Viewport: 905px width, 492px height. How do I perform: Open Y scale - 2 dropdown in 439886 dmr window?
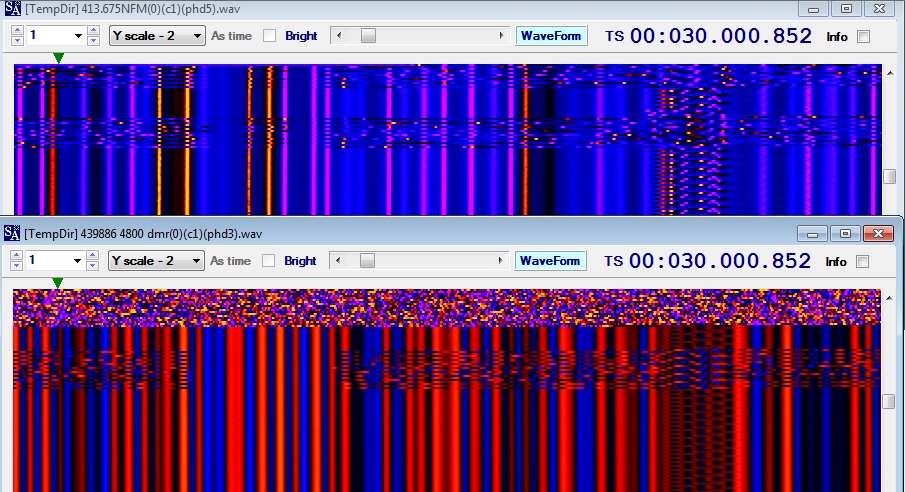pos(156,261)
